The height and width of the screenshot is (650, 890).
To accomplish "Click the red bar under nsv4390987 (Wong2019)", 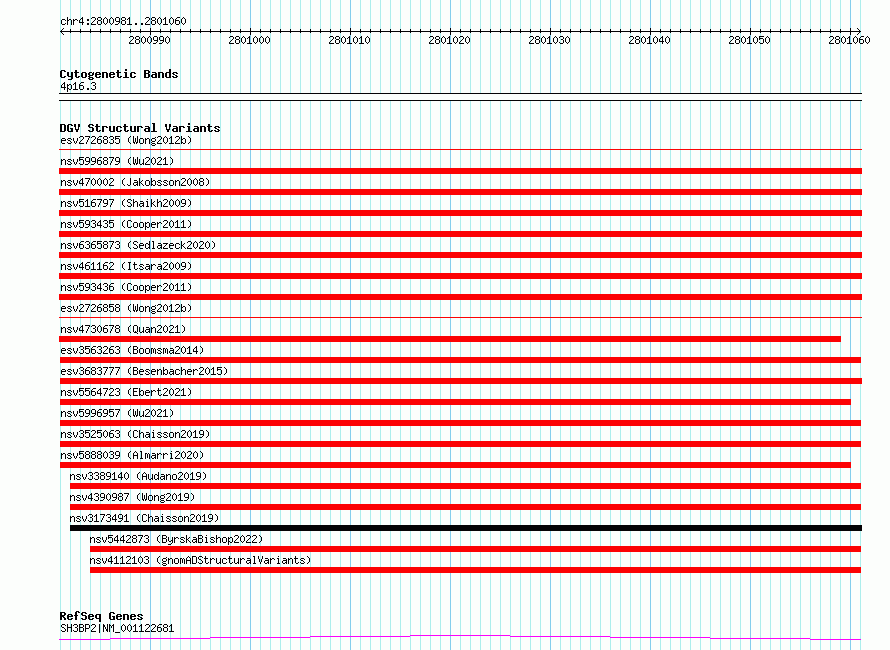I will [x=465, y=507].
